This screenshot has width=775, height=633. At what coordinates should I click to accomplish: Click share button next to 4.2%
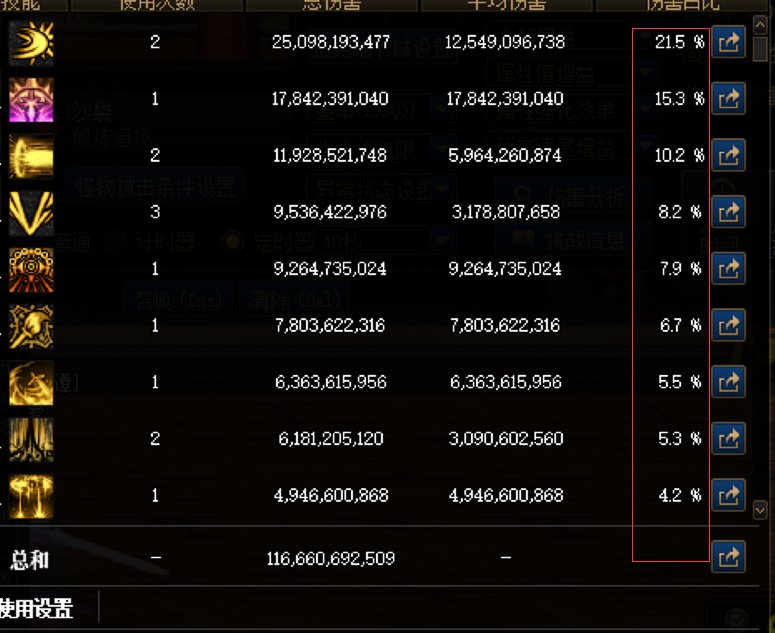click(x=728, y=495)
